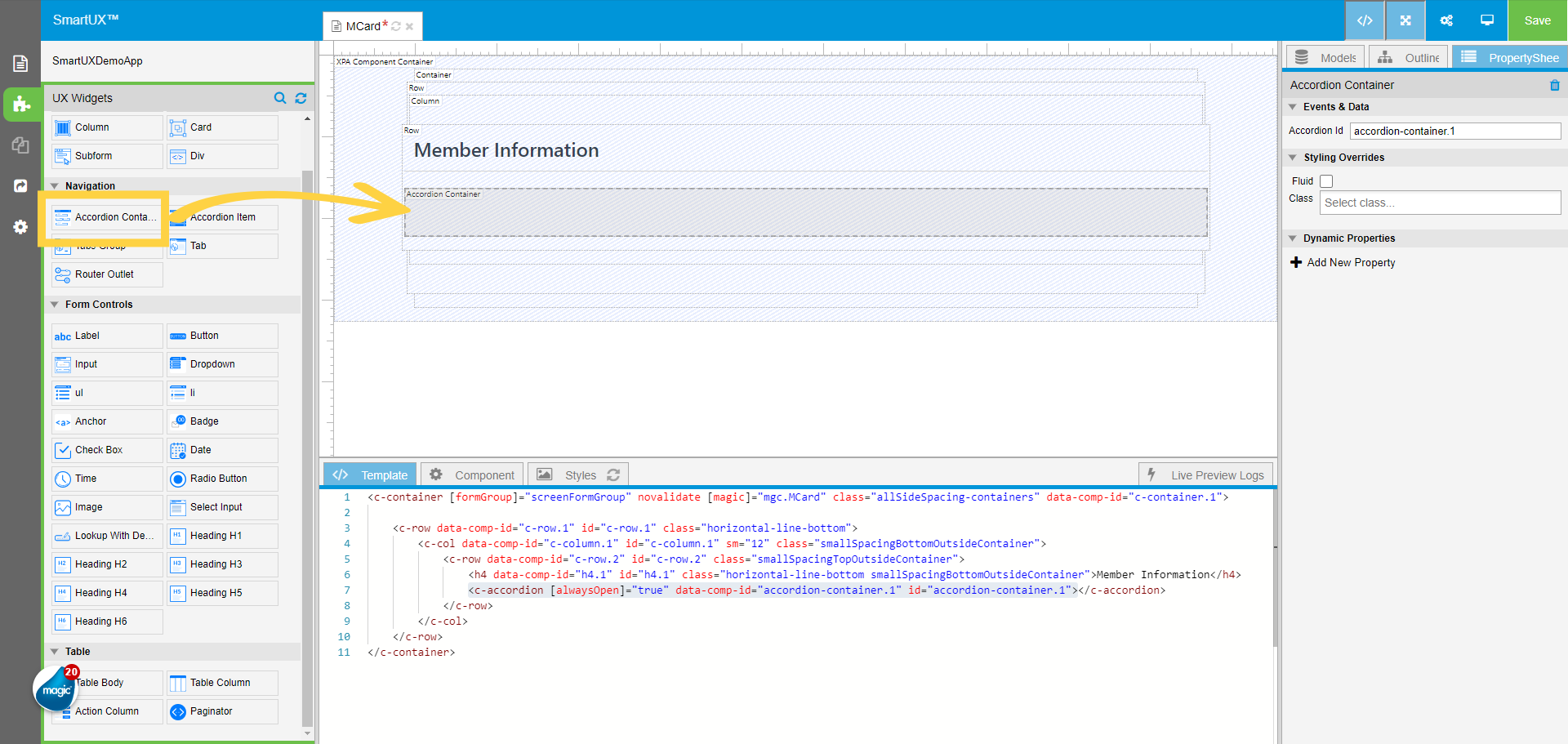This screenshot has height=744, width=1568.
Task: Click the desktop preview monitor icon
Action: pos(1487,20)
